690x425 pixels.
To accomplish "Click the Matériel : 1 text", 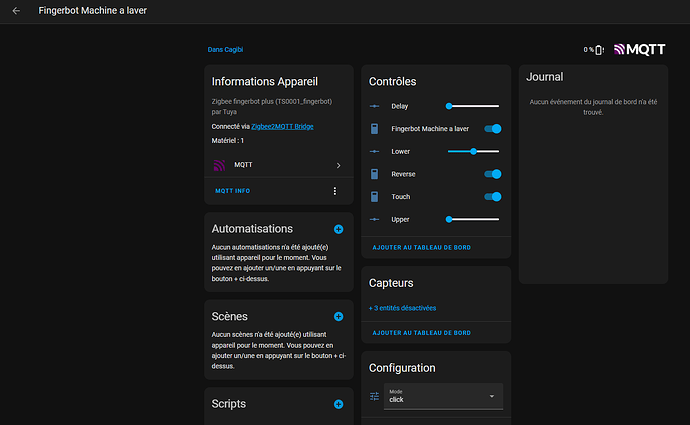I will click(x=228, y=141).
